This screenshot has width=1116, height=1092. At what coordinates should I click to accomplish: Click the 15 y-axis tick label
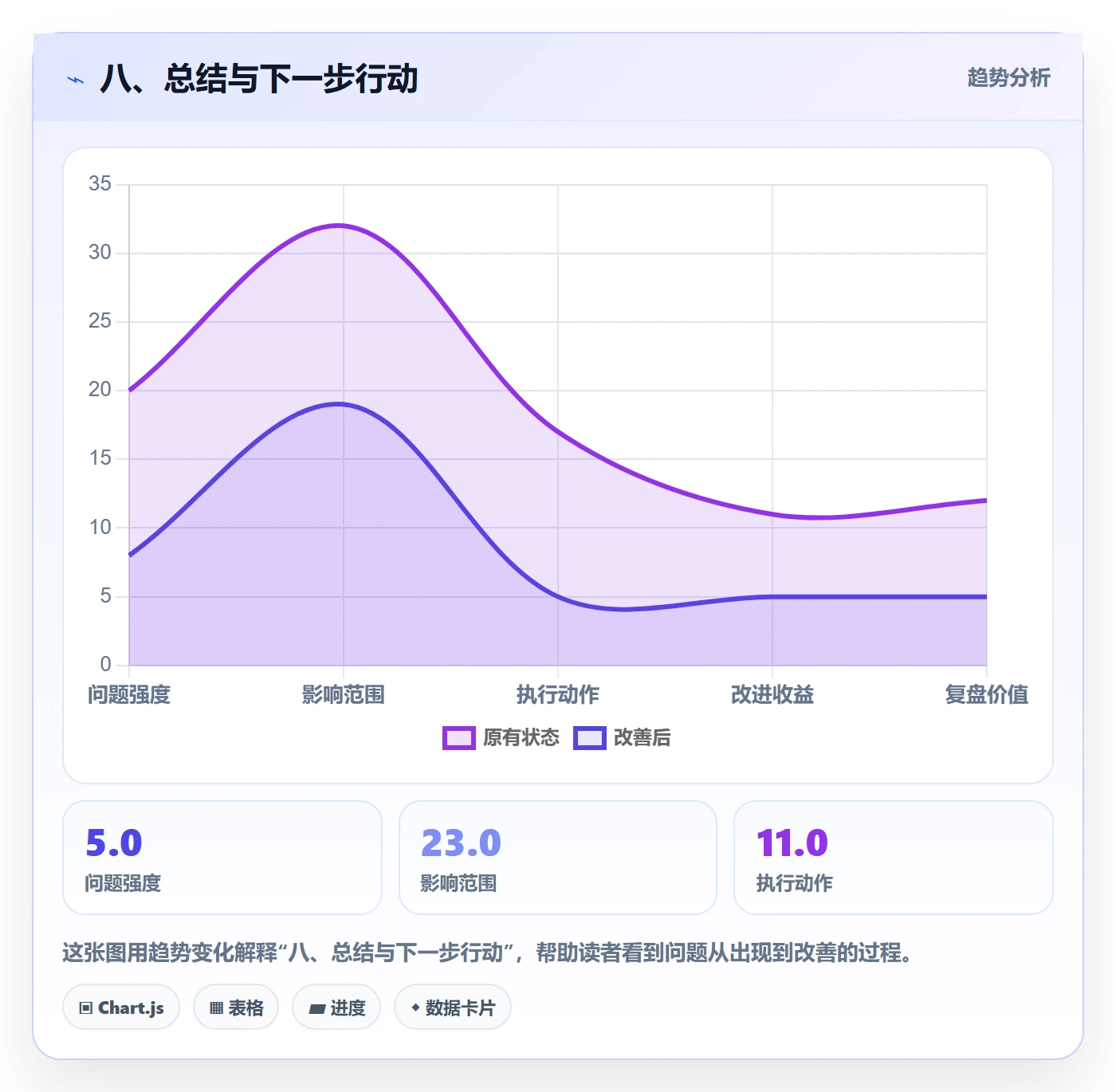tap(100, 458)
